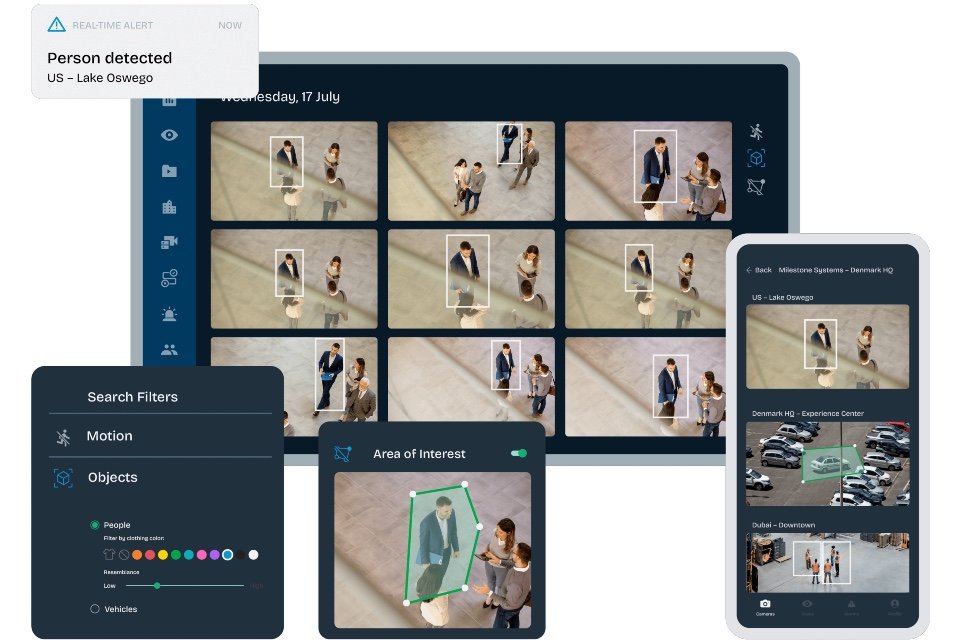Open the Denmark HQ parking lot feed
Viewport: 960px width, 640px height.
coord(827,463)
